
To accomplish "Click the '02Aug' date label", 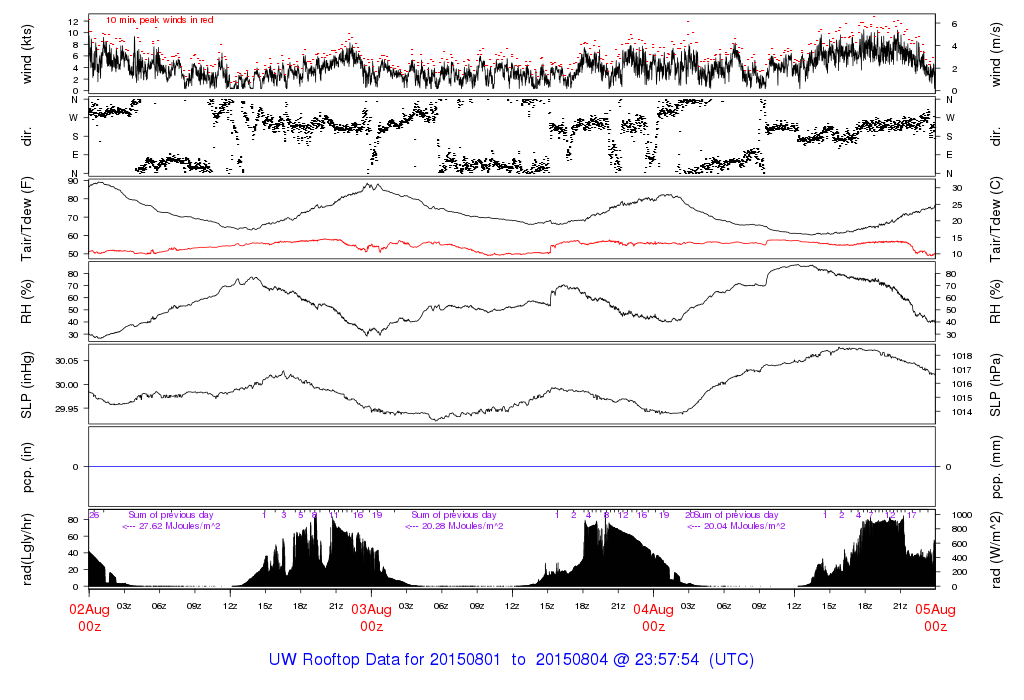I will click(89, 609).
